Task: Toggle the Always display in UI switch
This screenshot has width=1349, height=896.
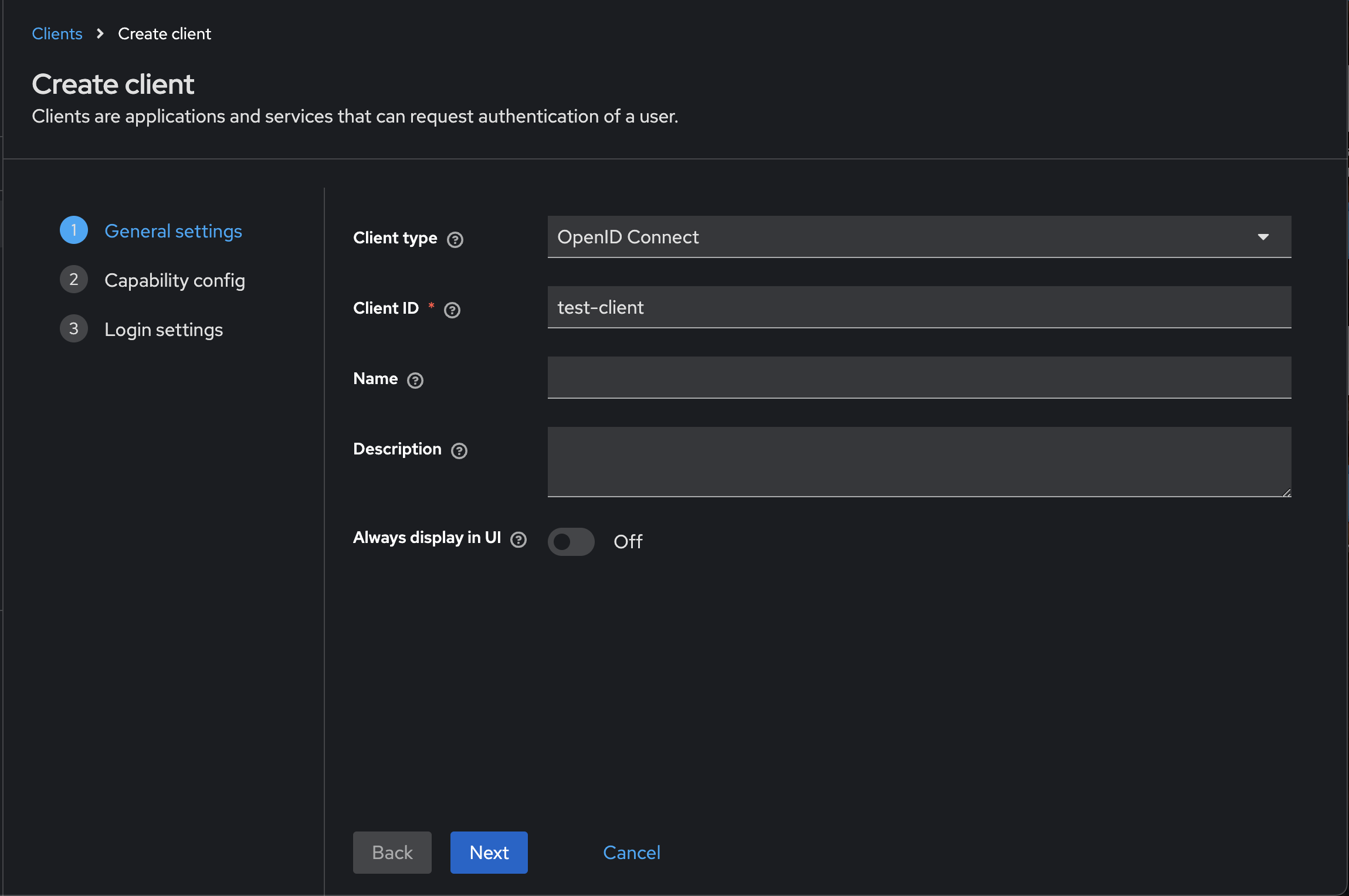Action: 571,541
